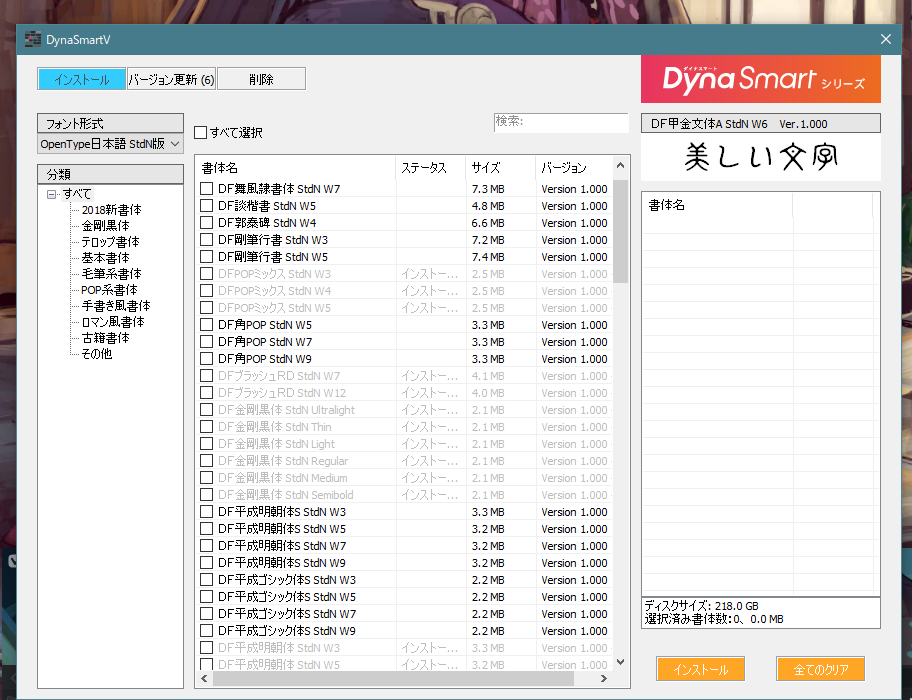Viewport: 912px width, 700px height.
Task: Click the 全てのクリア button
Action: tap(821, 669)
